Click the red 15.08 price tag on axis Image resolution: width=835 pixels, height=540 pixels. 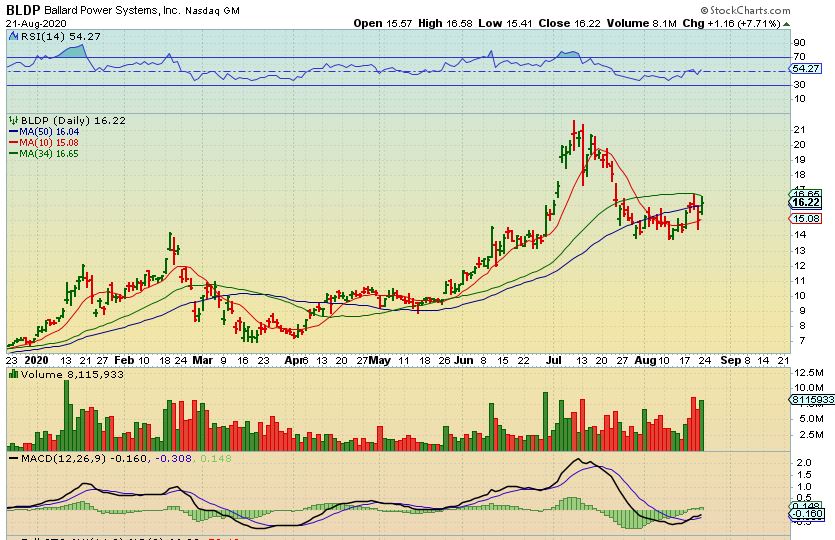coord(806,219)
